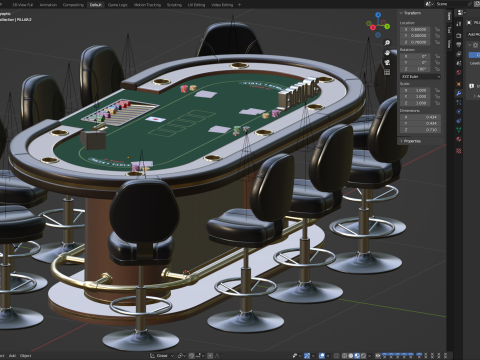Open the Tool properties tab icon

point(459,24)
